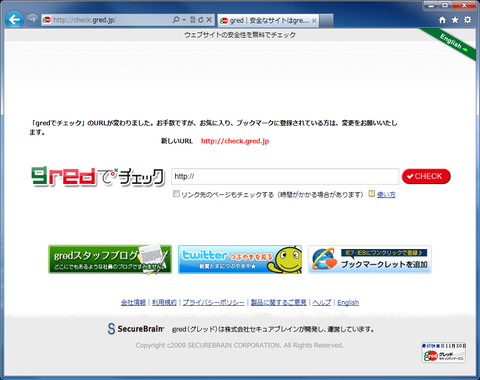Focus the http:// URL input field
Viewport: 480px width, 380px height.
pos(285,176)
